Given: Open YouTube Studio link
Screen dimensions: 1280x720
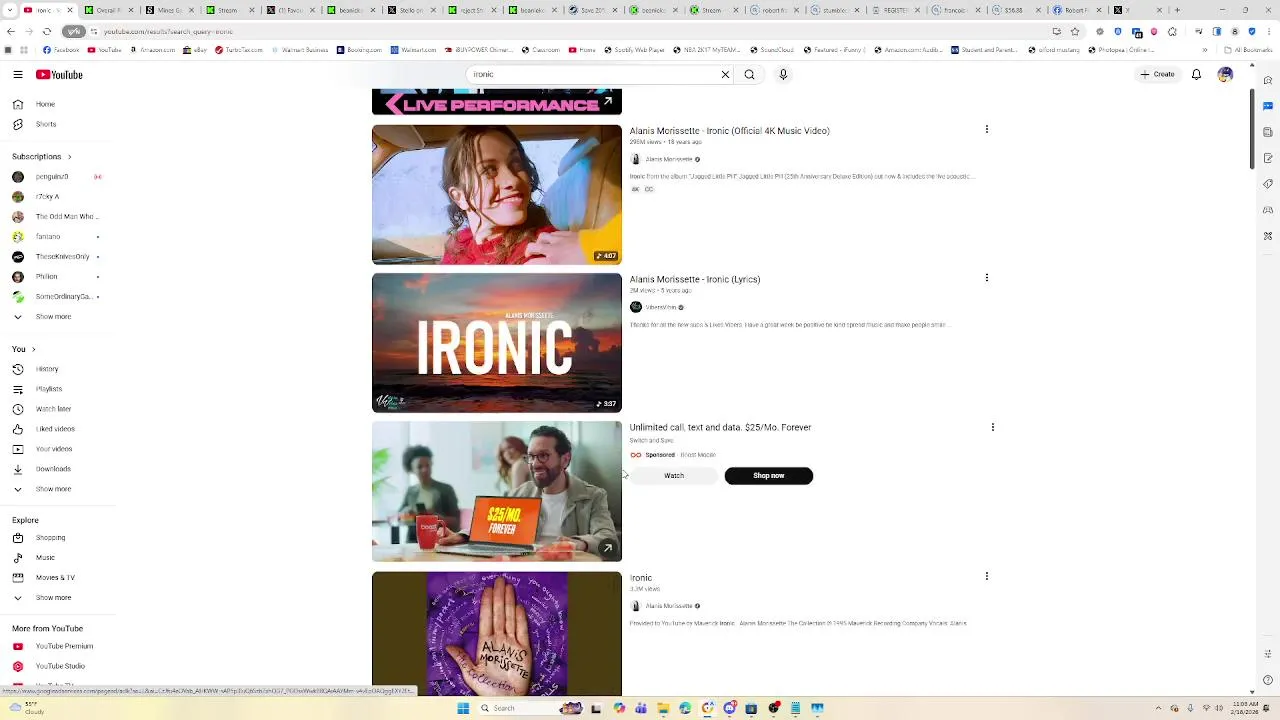Looking at the screenshot, I should tap(58, 666).
